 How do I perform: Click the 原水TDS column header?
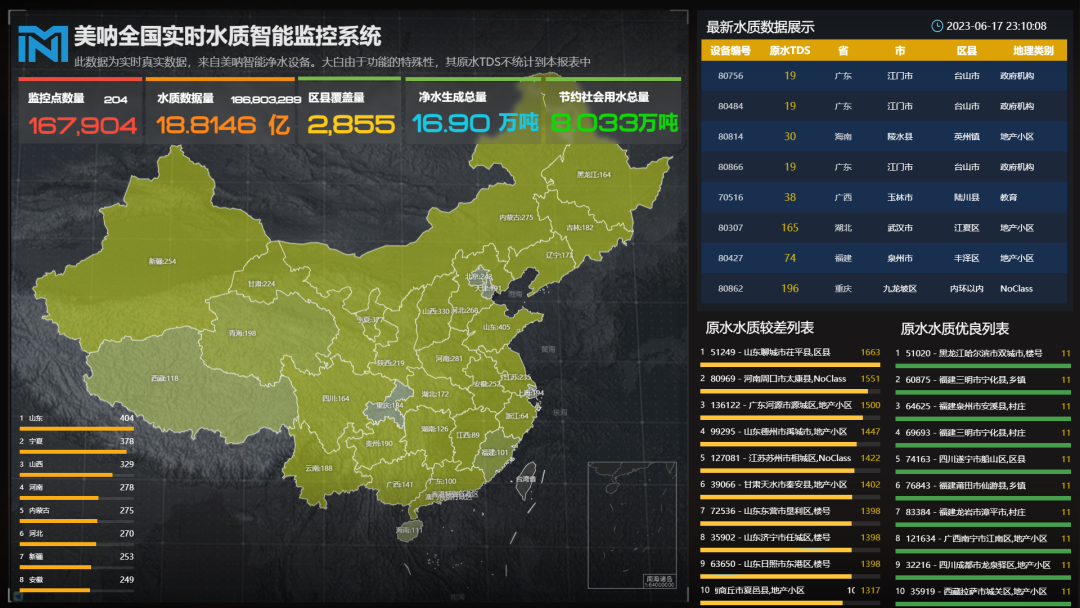pyautogui.click(x=789, y=51)
